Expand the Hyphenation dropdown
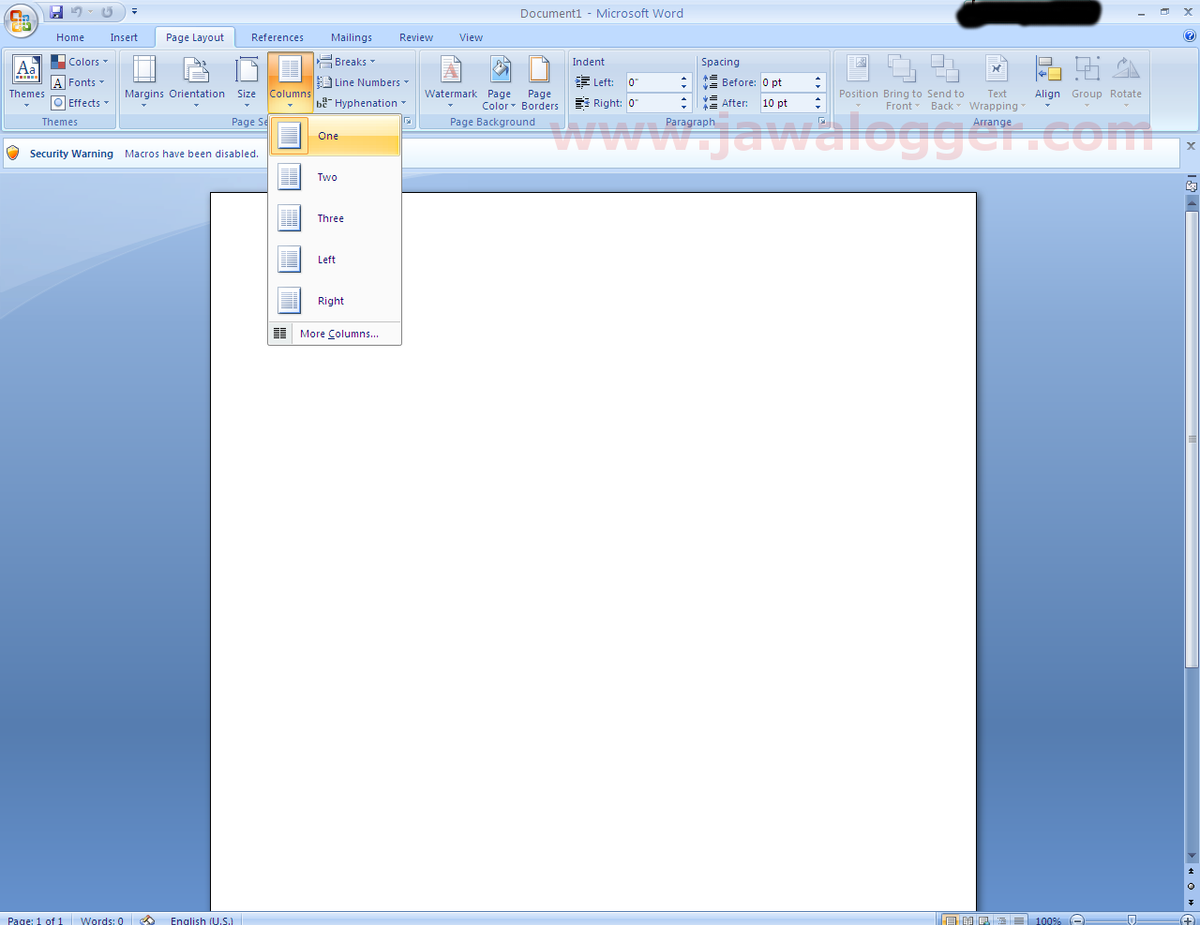Viewport: 1200px width, 925px height. tap(362, 103)
